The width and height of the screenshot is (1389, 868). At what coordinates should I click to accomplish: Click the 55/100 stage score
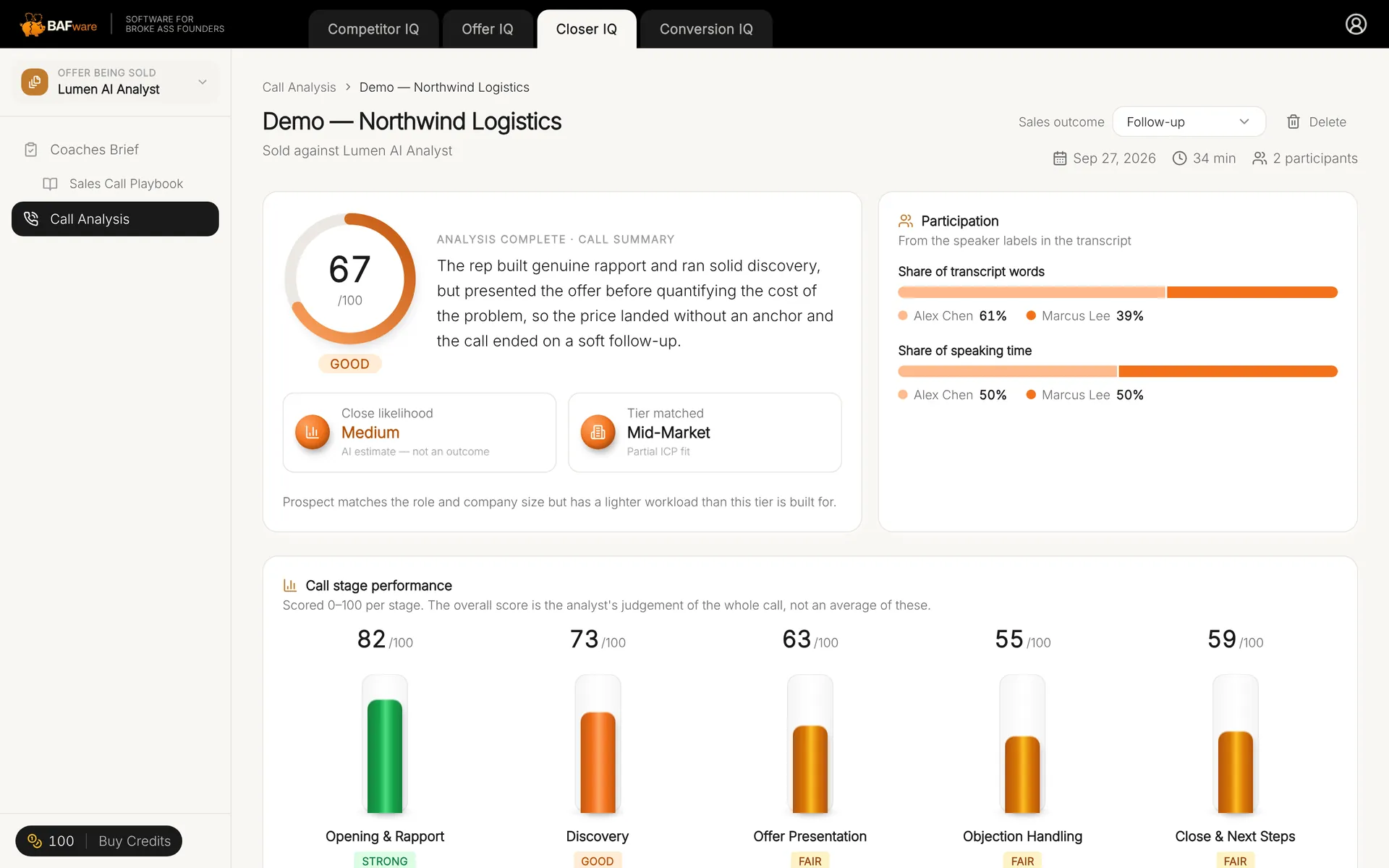pyautogui.click(x=1022, y=639)
